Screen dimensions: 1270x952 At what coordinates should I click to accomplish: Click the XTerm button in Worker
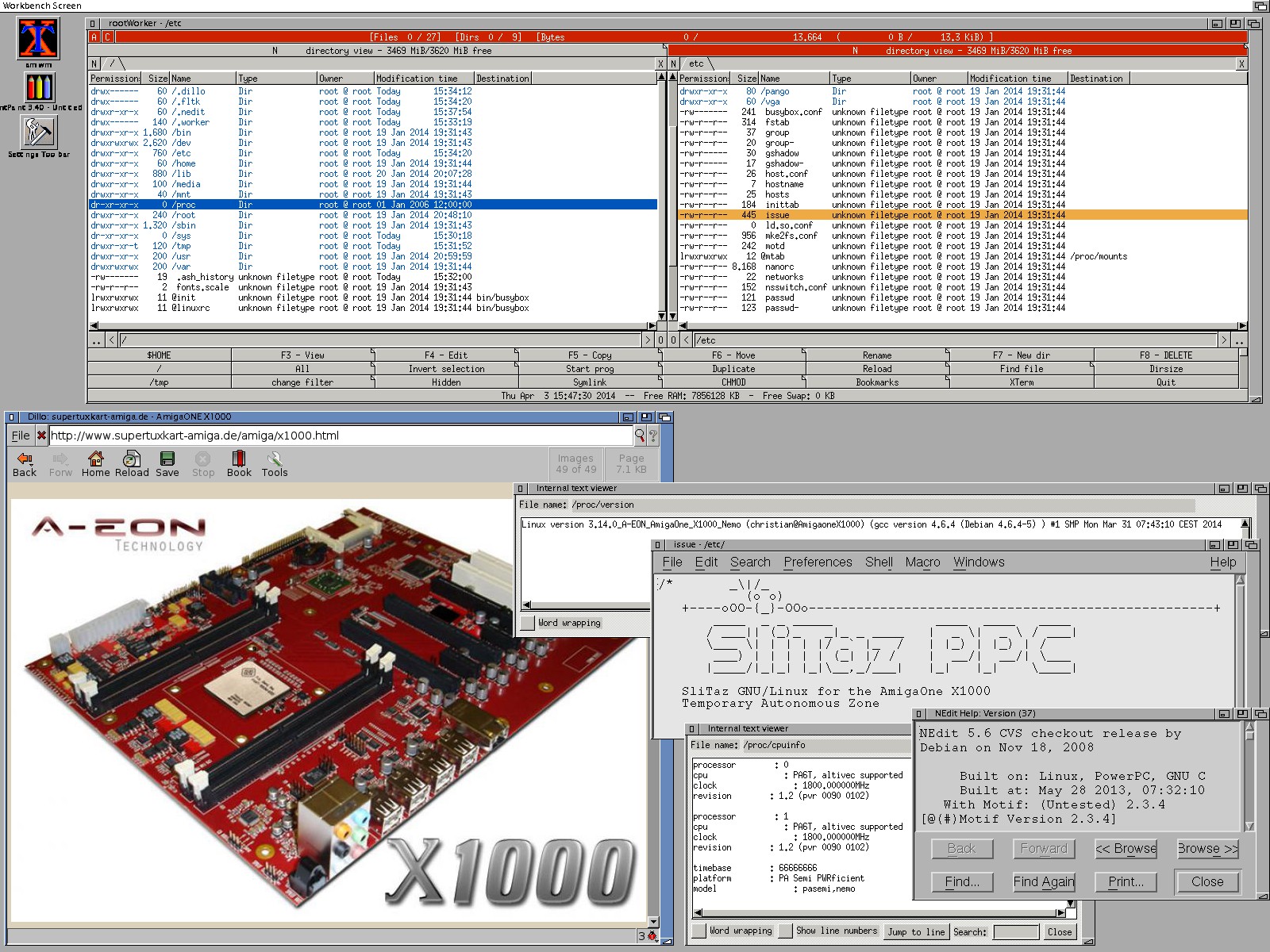pos(1022,382)
